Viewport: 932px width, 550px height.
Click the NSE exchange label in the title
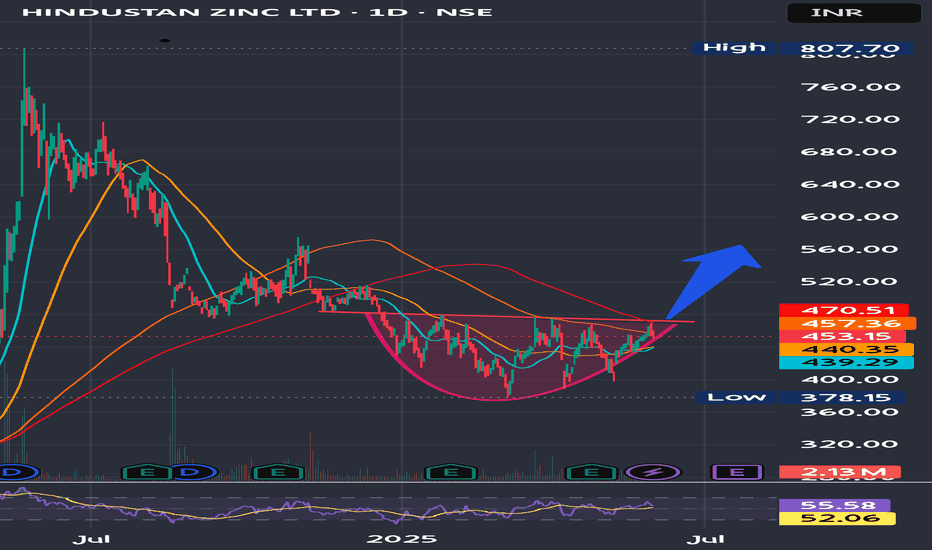pos(464,12)
